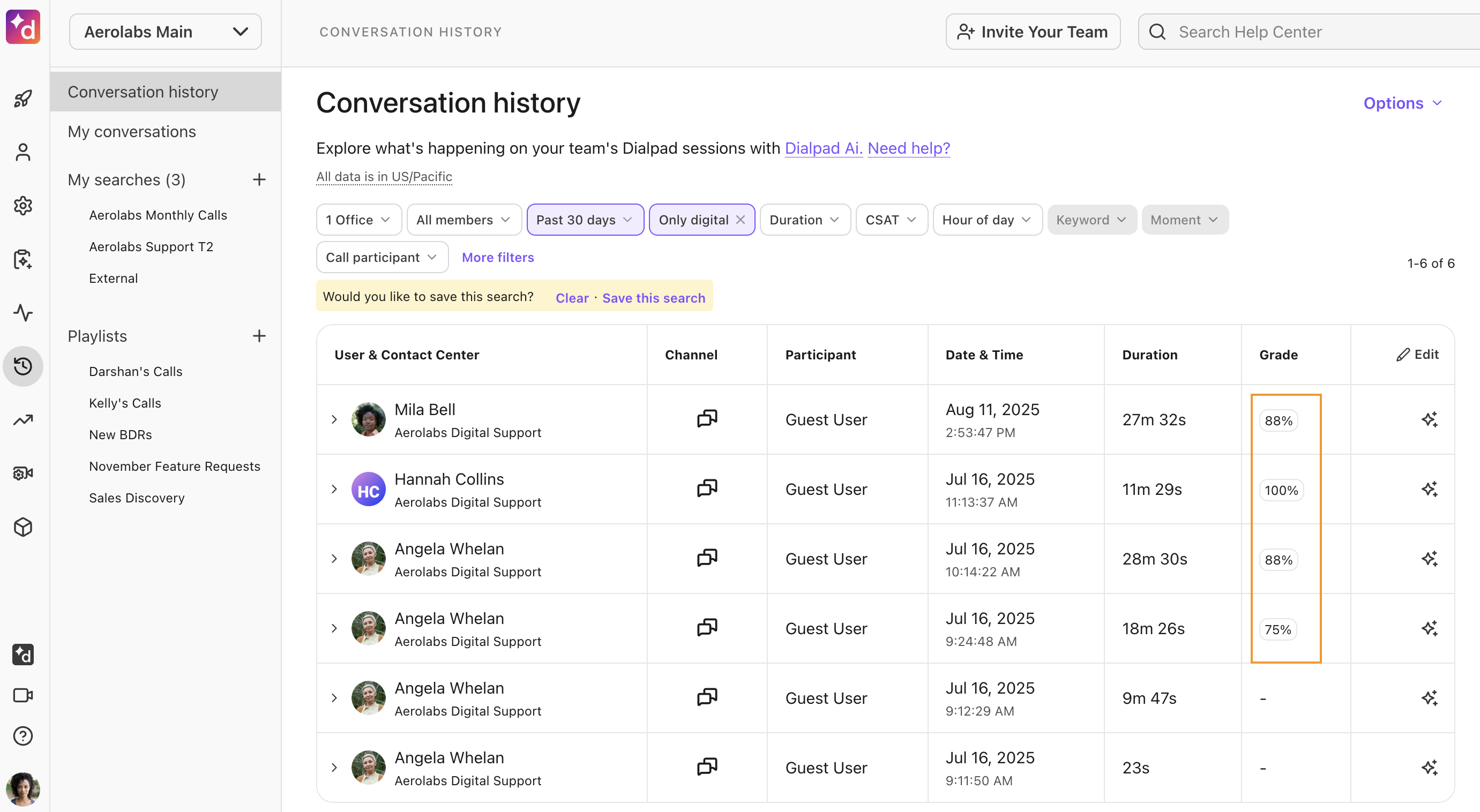The image size is (1480, 812).
Task: Click the Invite Your Team button
Action: click(x=1033, y=32)
